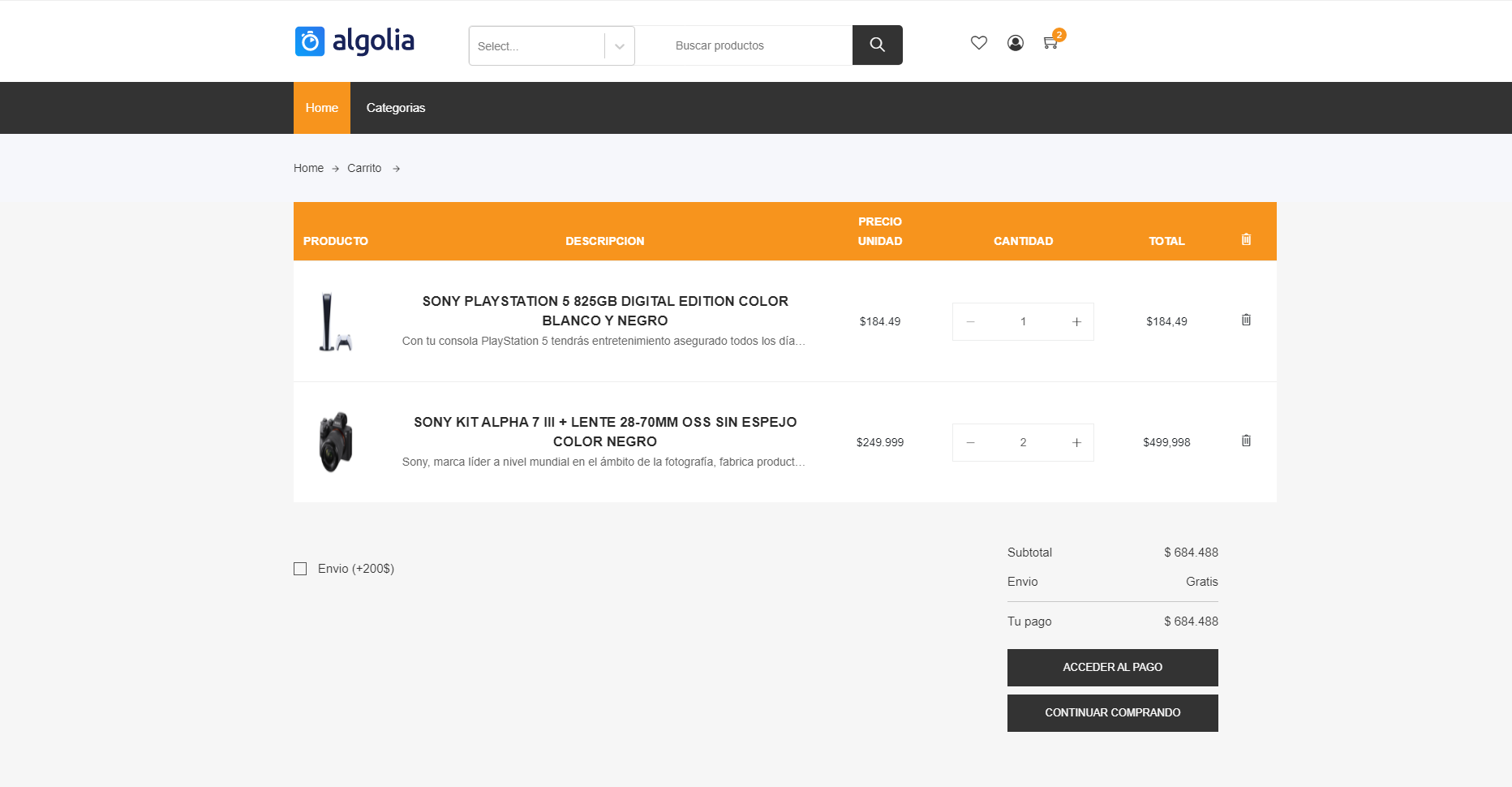Decrease PlayStation 5 quantity with minus
Image resolution: width=1512 pixels, height=787 pixels.
pos(970,322)
